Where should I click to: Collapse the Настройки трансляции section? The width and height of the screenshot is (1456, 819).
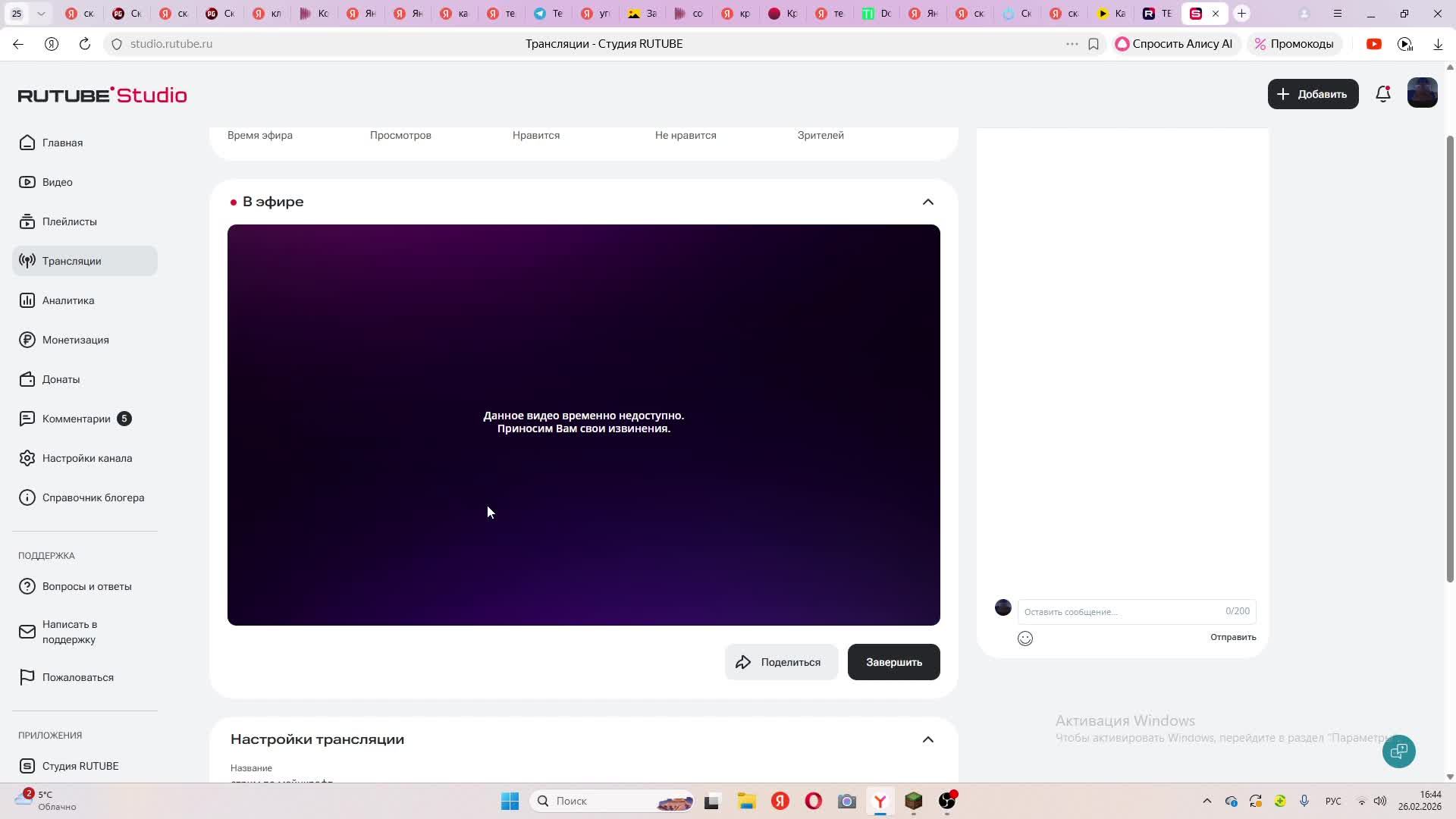(x=928, y=739)
